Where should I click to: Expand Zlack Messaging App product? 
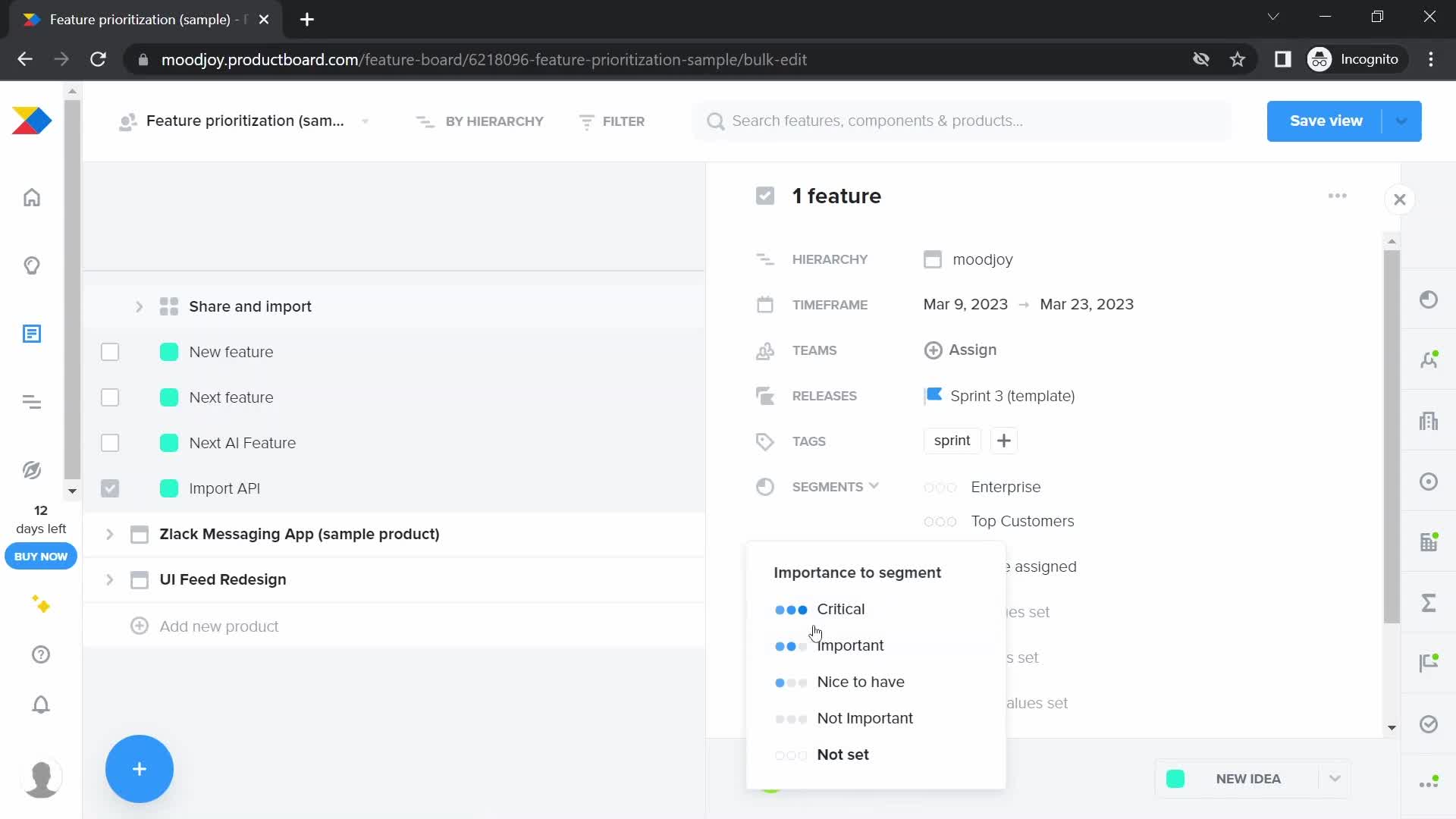pos(109,534)
